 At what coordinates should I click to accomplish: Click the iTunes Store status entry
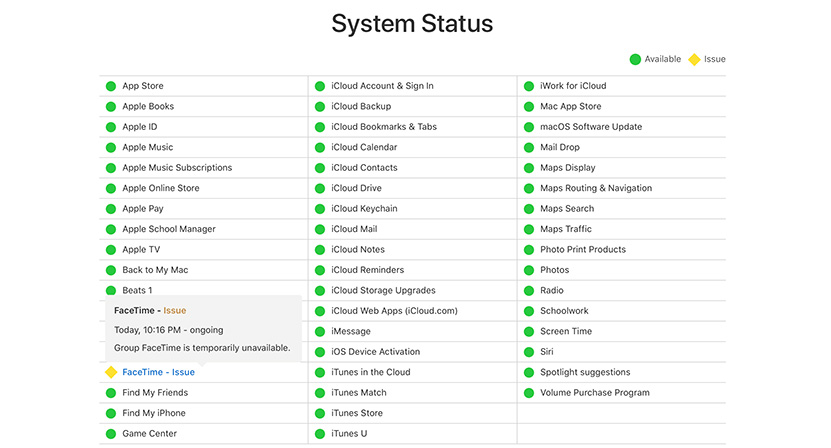(412, 413)
